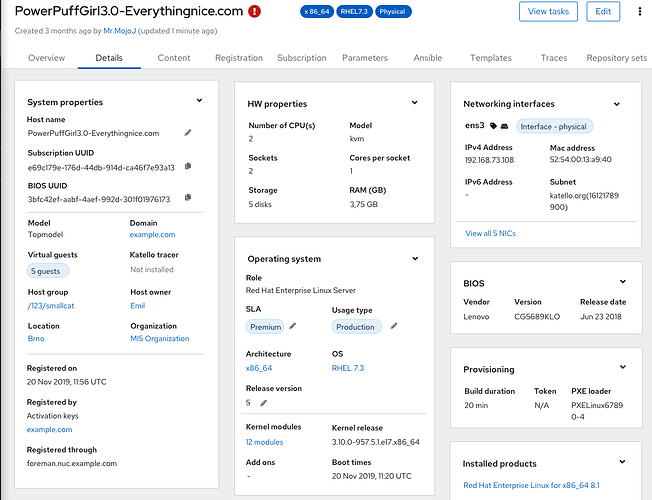The width and height of the screenshot is (652, 500).
Task: Click the Production usage type label
Action: click(x=356, y=327)
